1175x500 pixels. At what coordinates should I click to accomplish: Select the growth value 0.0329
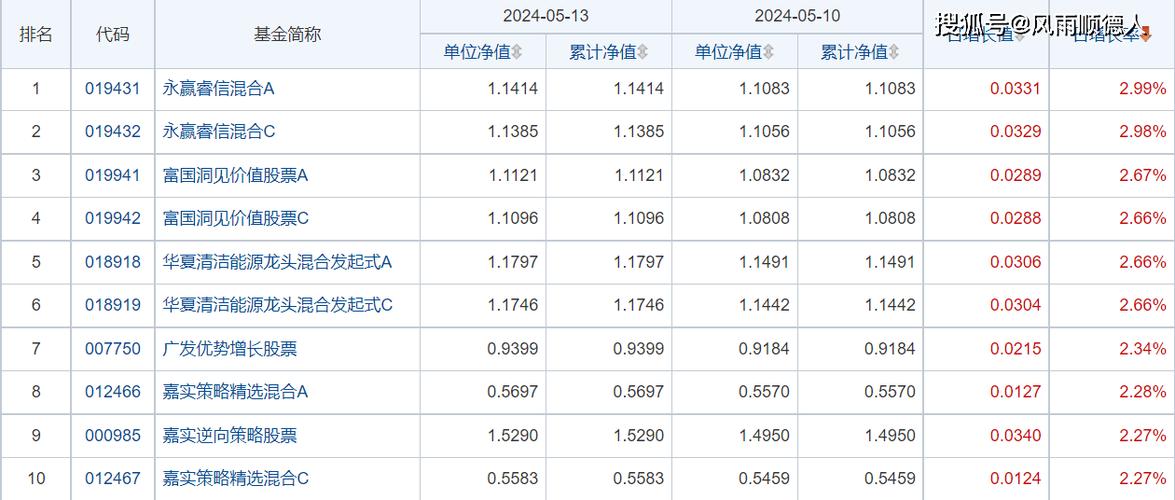tap(1015, 132)
